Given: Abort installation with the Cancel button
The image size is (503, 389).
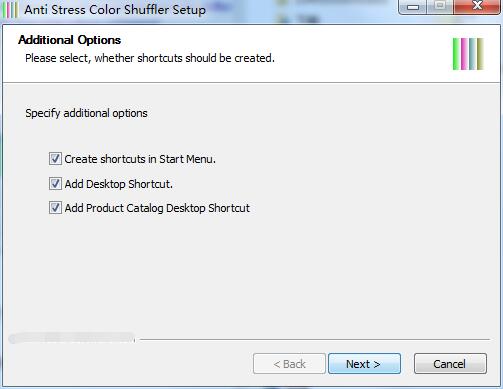Looking at the screenshot, I should pos(450,364).
